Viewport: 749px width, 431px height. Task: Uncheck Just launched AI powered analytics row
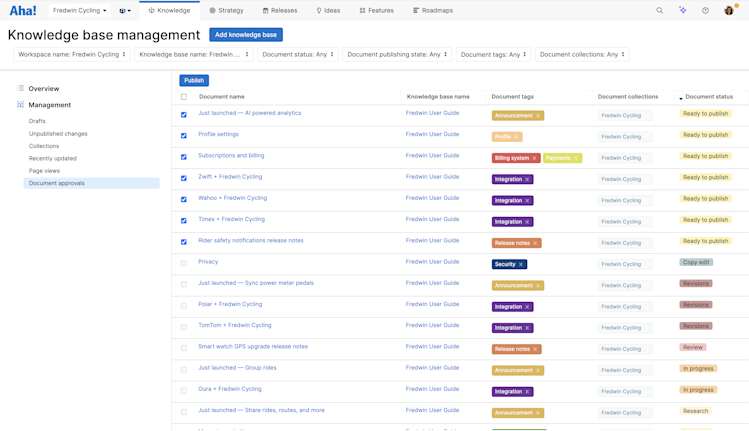tap(184, 115)
